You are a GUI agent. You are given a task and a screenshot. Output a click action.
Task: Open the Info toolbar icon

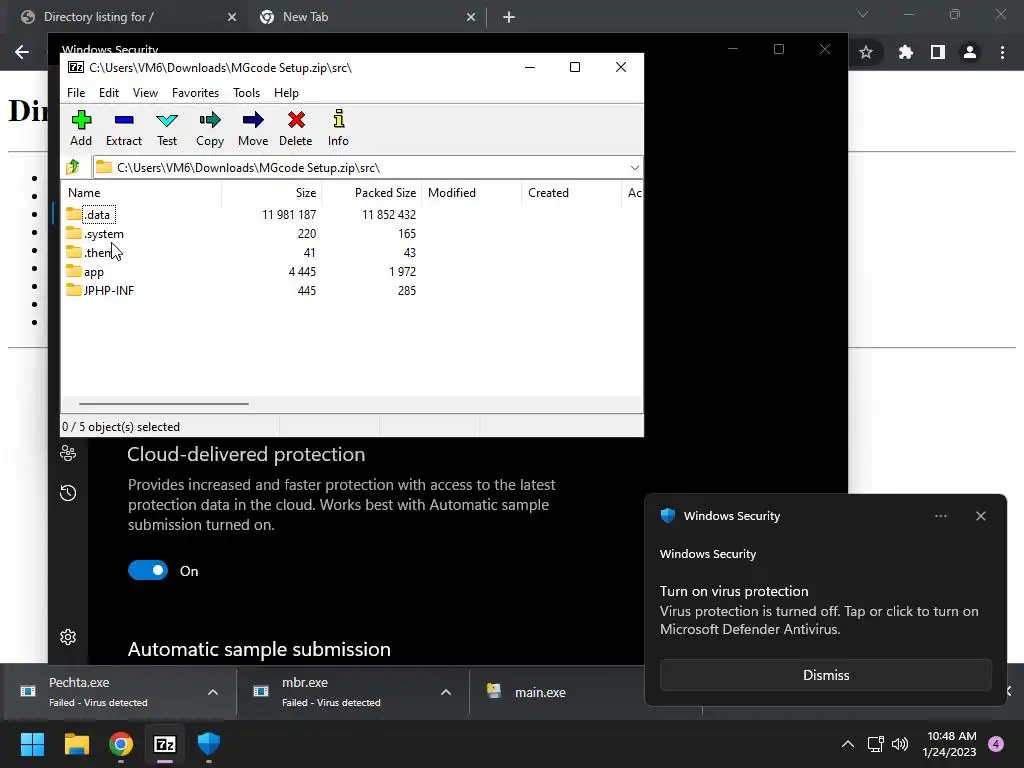click(x=338, y=128)
